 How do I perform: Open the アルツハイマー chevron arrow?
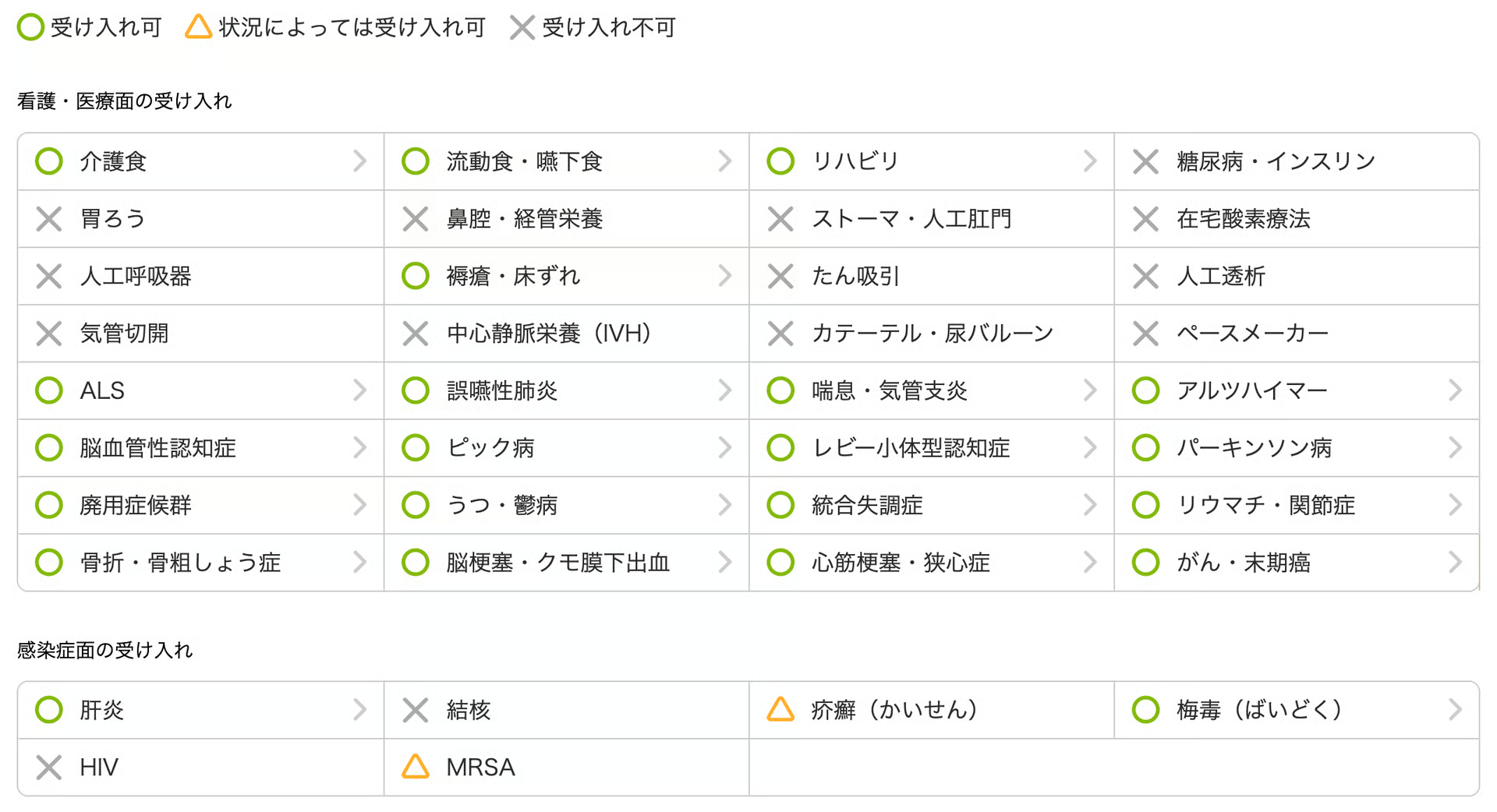coord(1455,390)
